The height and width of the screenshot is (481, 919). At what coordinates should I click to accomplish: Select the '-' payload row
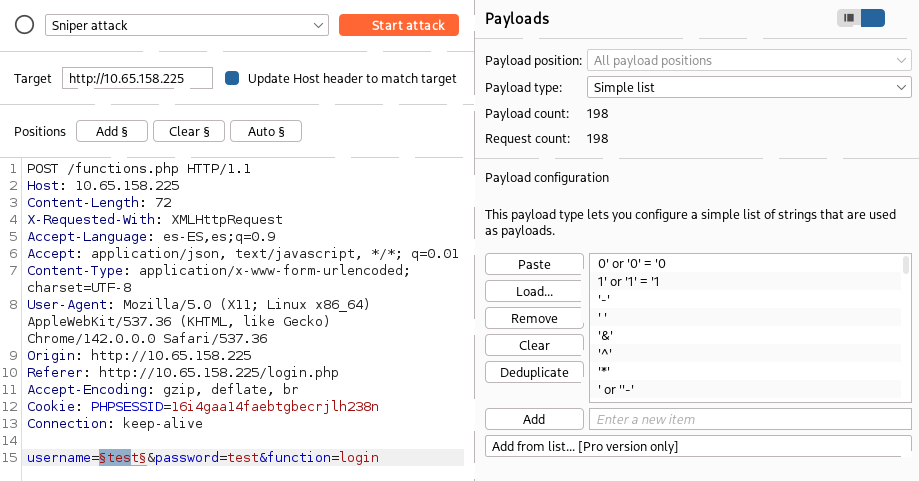point(745,299)
